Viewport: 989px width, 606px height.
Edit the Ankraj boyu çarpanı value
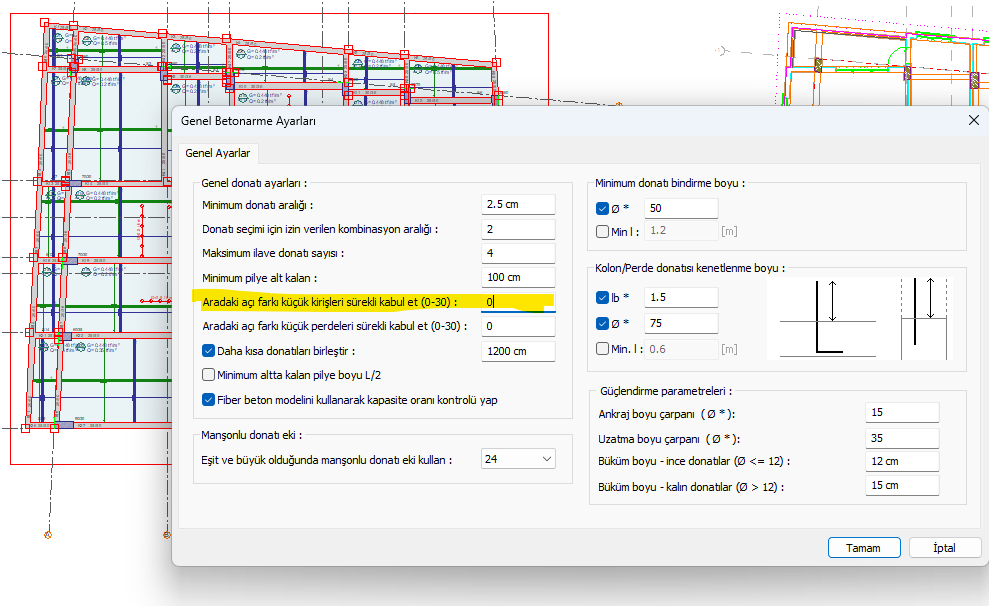click(902, 413)
